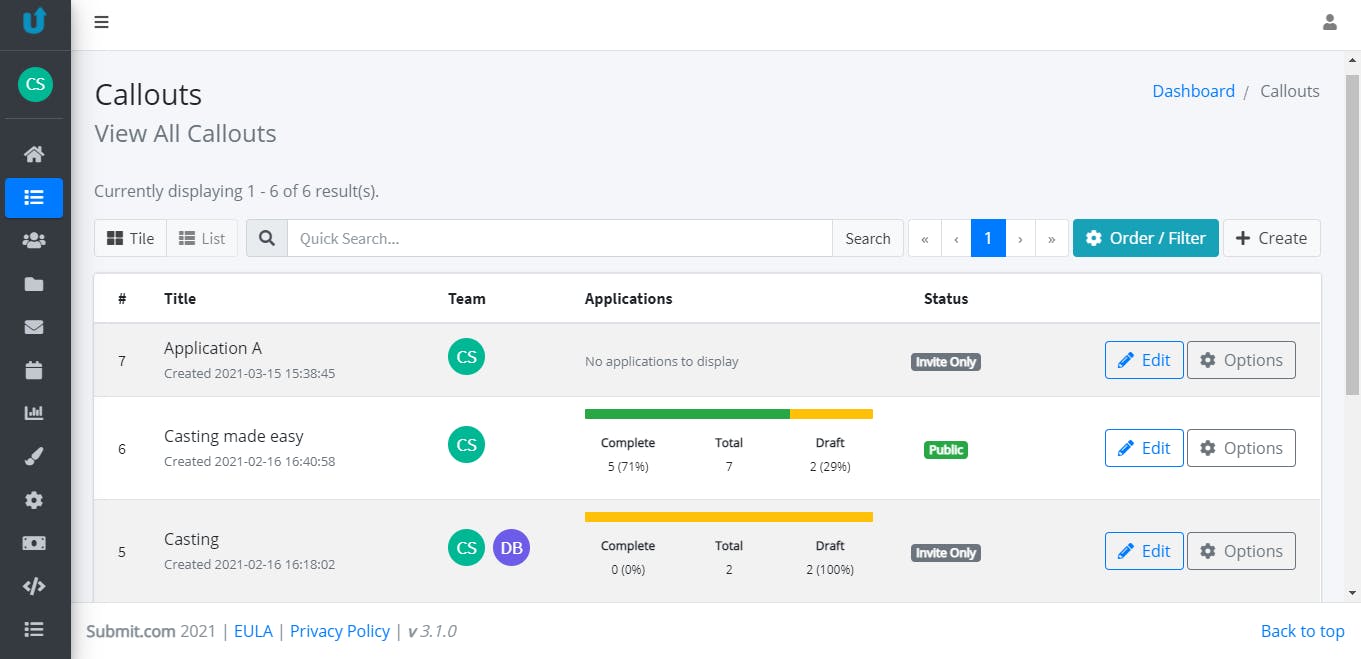Go to next page arrow in pagination
1361x659 pixels.
(x=1020, y=238)
